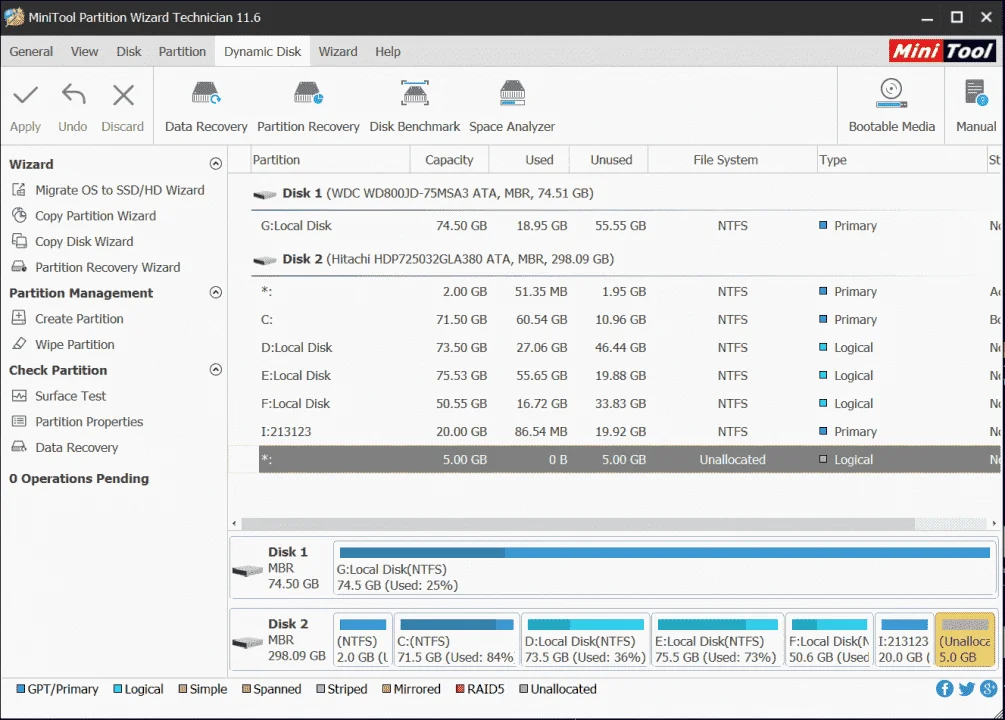The image size is (1005, 720).
Task: Click the Surface Test icon
Action: tap(19, 396)
